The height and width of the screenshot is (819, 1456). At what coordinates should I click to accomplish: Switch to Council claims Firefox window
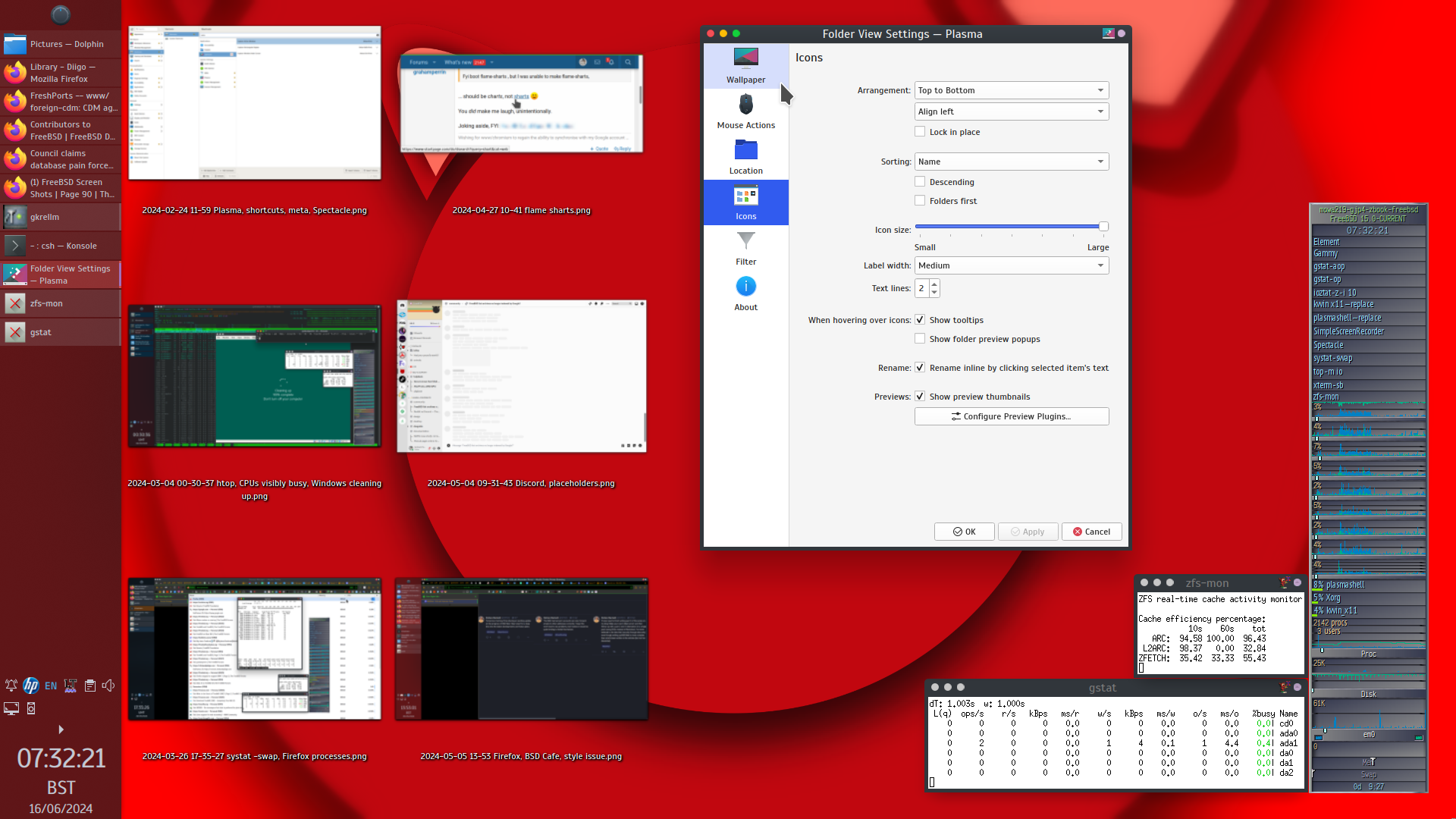(x=61, y=159)
